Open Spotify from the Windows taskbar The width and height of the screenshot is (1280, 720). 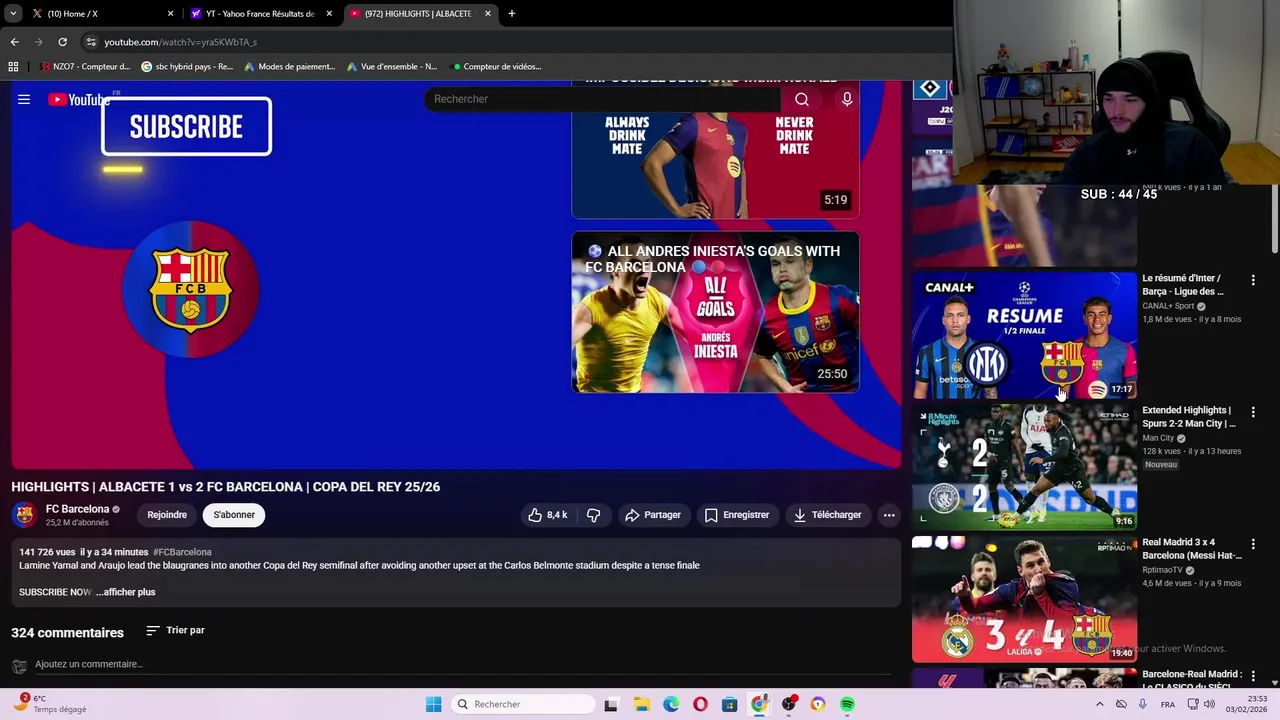847,704
